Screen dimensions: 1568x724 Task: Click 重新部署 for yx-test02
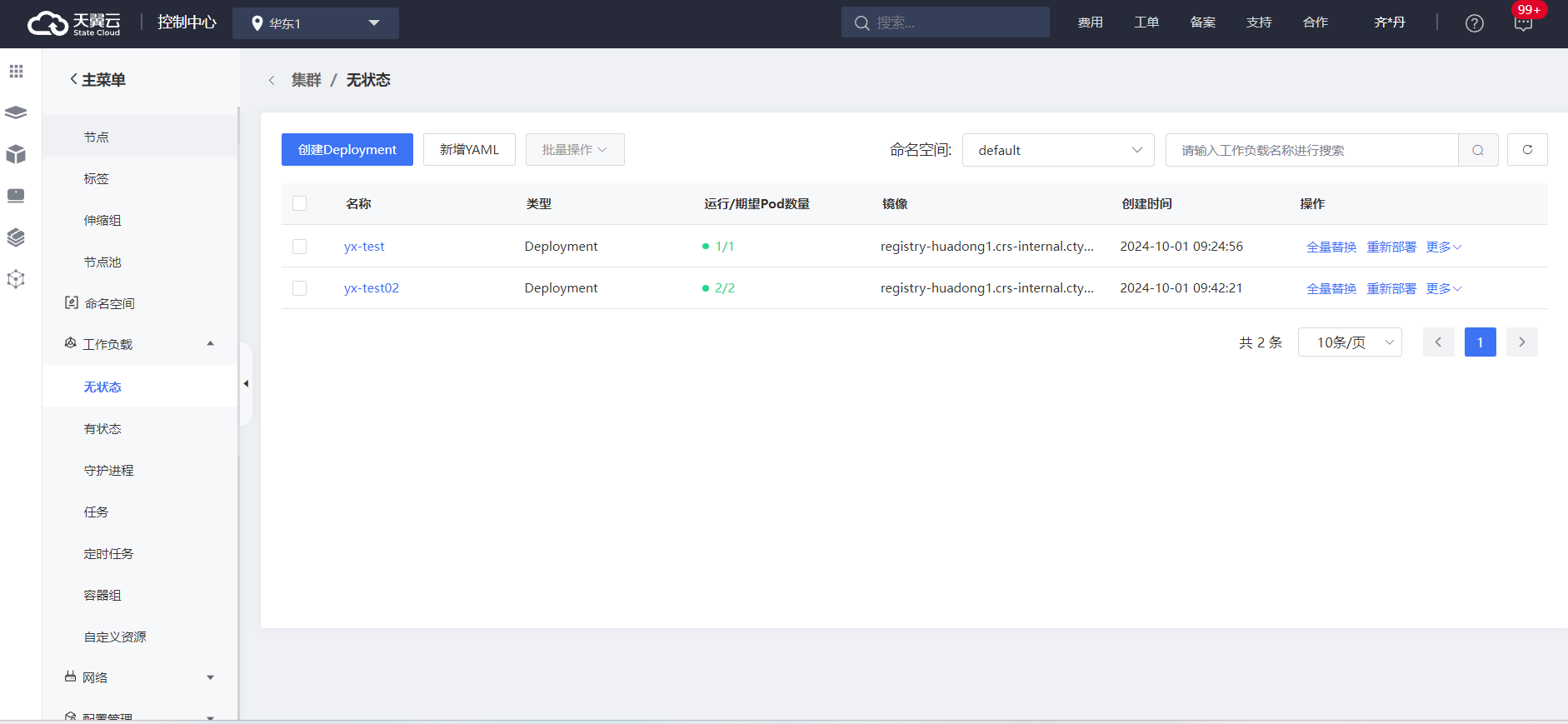click(1391, 288)
